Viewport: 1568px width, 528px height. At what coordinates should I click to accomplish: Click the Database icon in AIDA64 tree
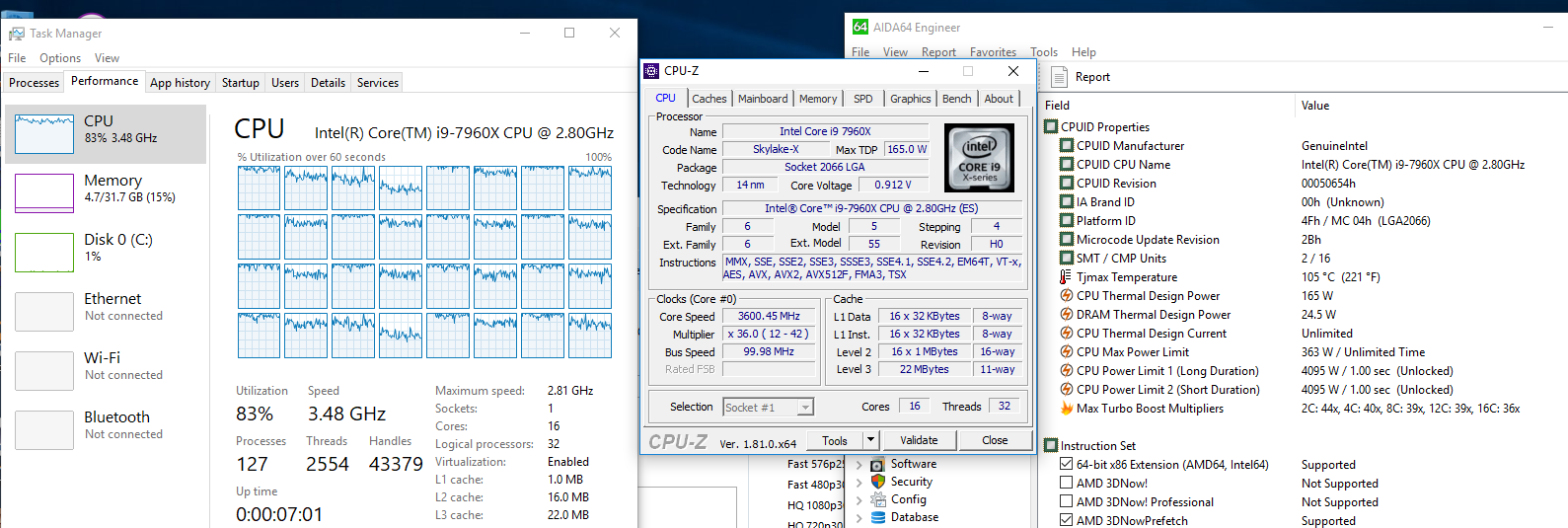tap(877, 517)
